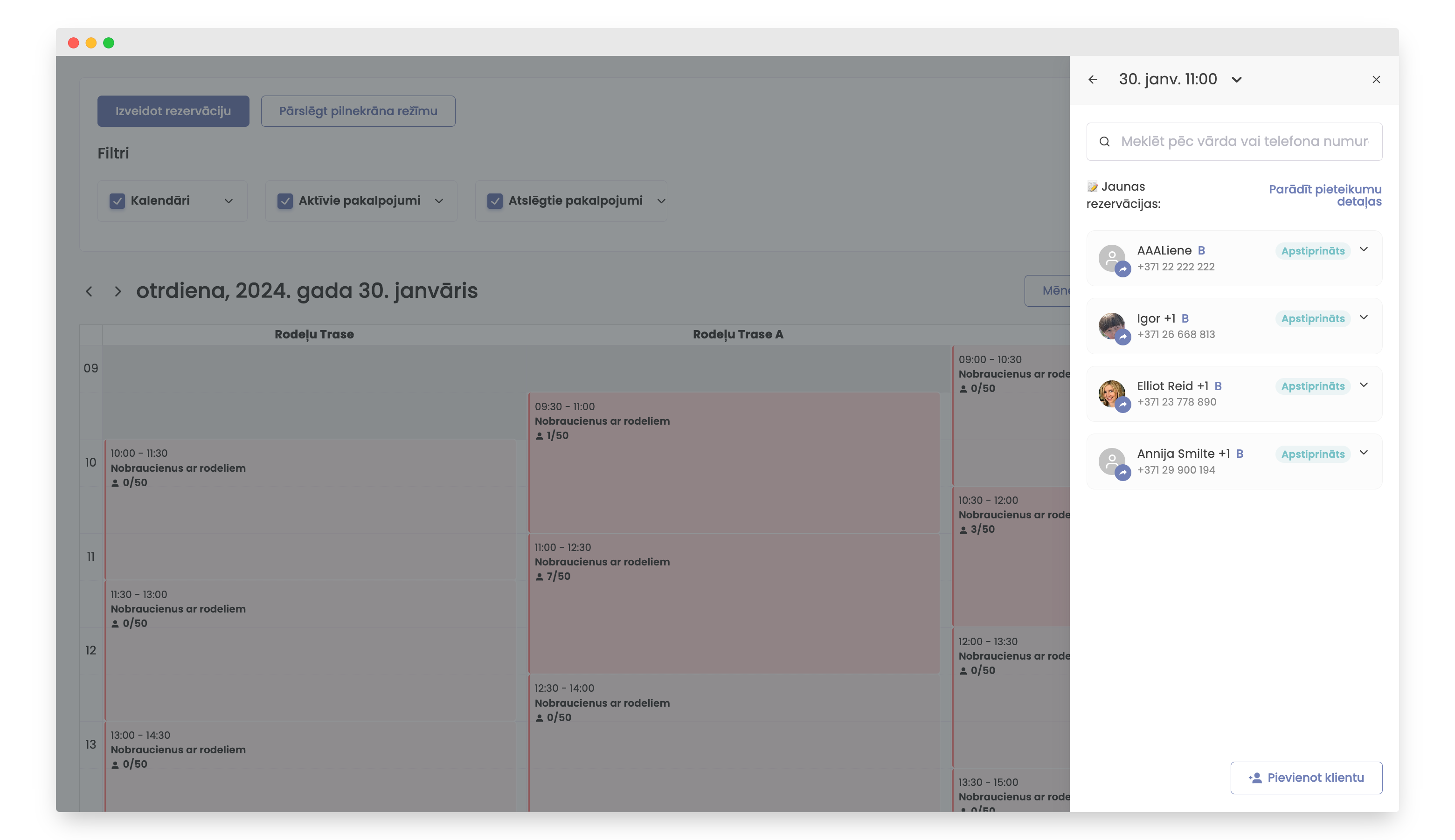Click blue B badge next to AAALiene
The image size is (1455, 840).
pyautogui.click(x=1201, y=250)
